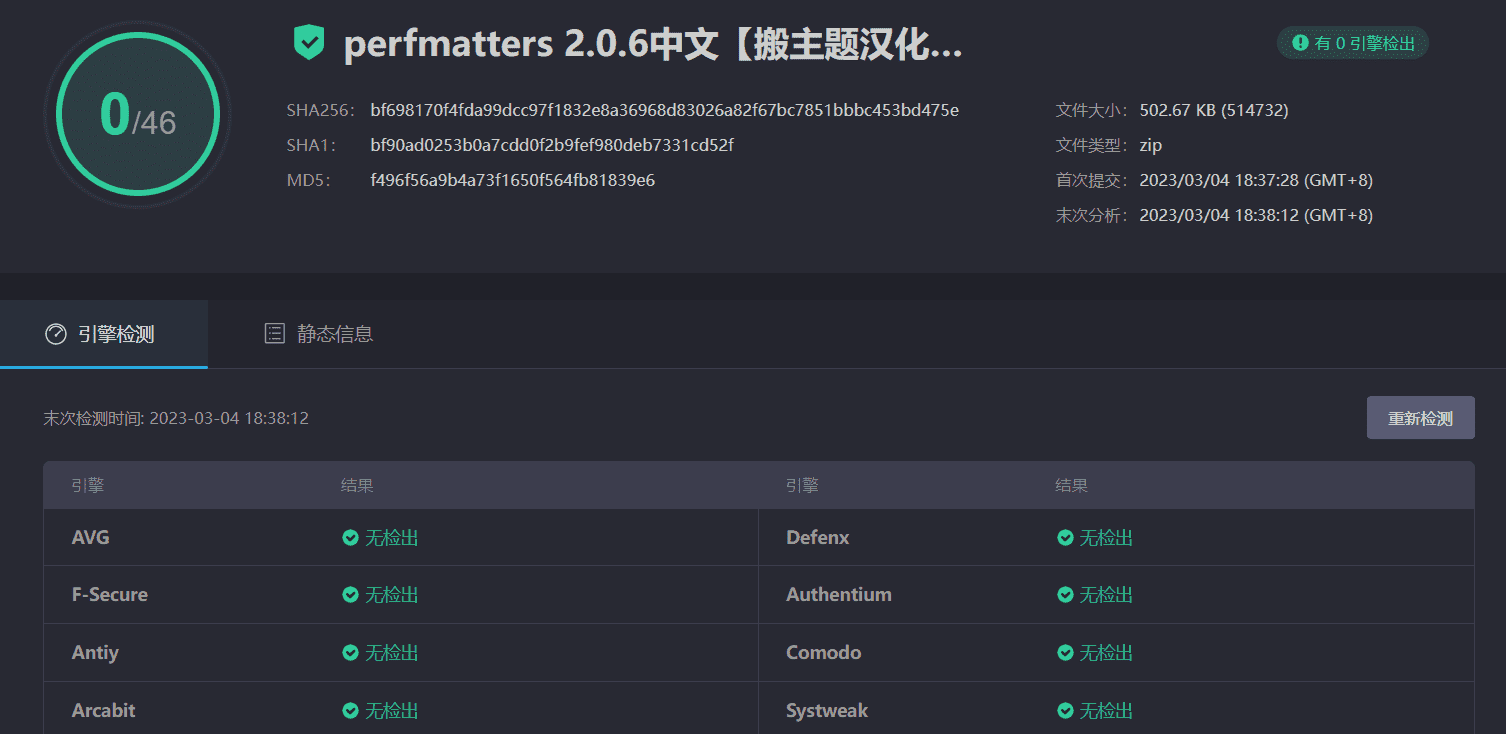Click the green check icon in AVG row
This screenshot has height=734, width=1506.
point(350,538)
